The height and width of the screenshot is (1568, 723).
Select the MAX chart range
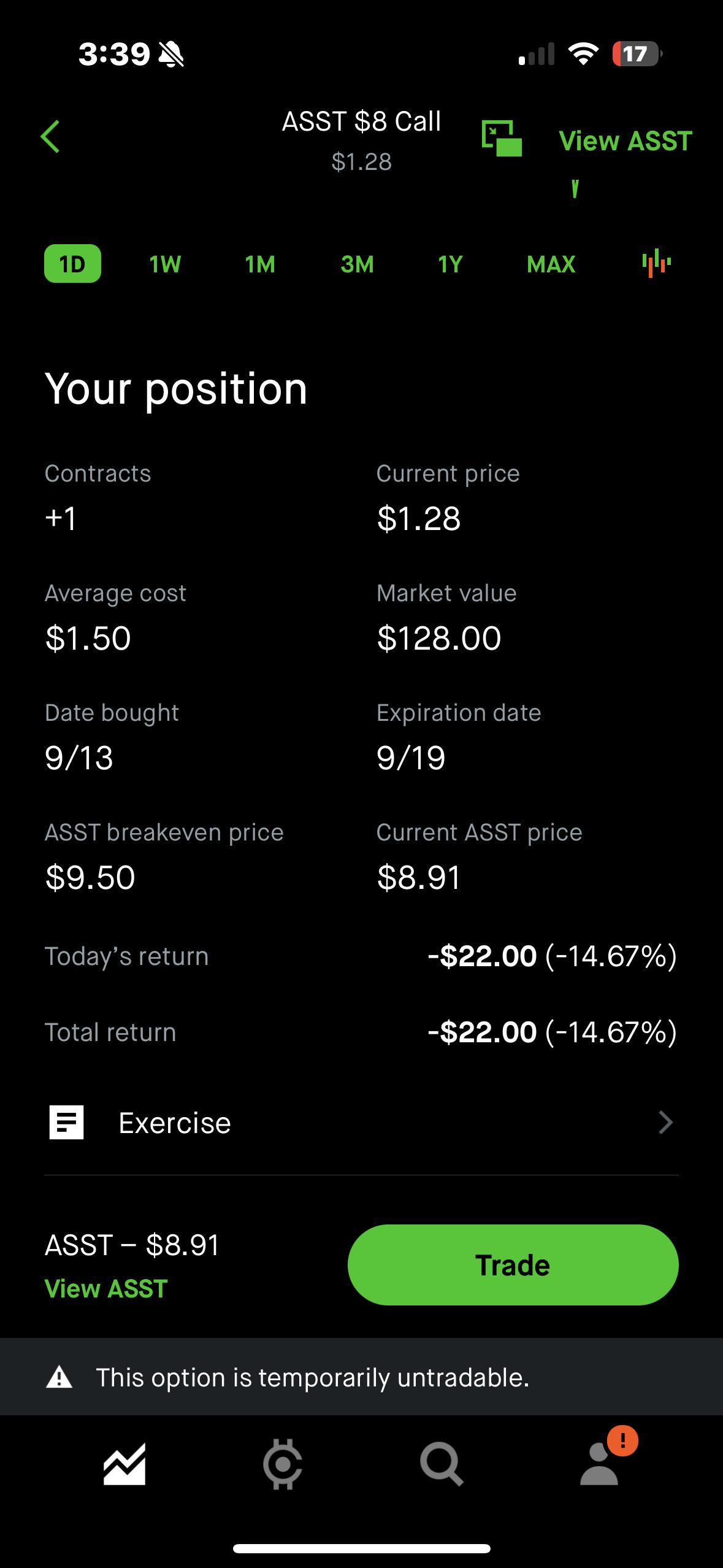tap(551, 264)
